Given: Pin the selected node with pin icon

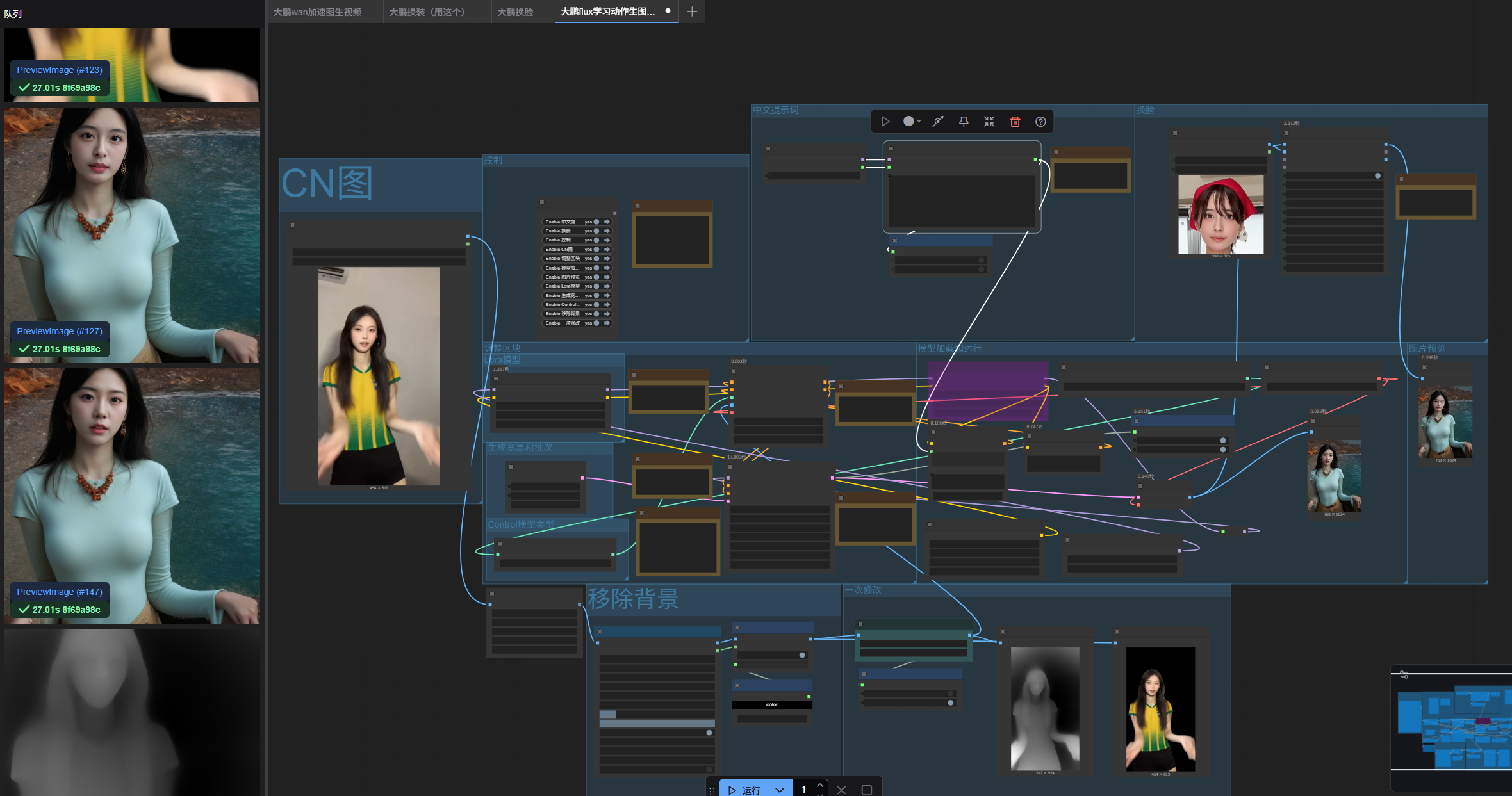Looking at the screenshot, I should tap(964, 122).
